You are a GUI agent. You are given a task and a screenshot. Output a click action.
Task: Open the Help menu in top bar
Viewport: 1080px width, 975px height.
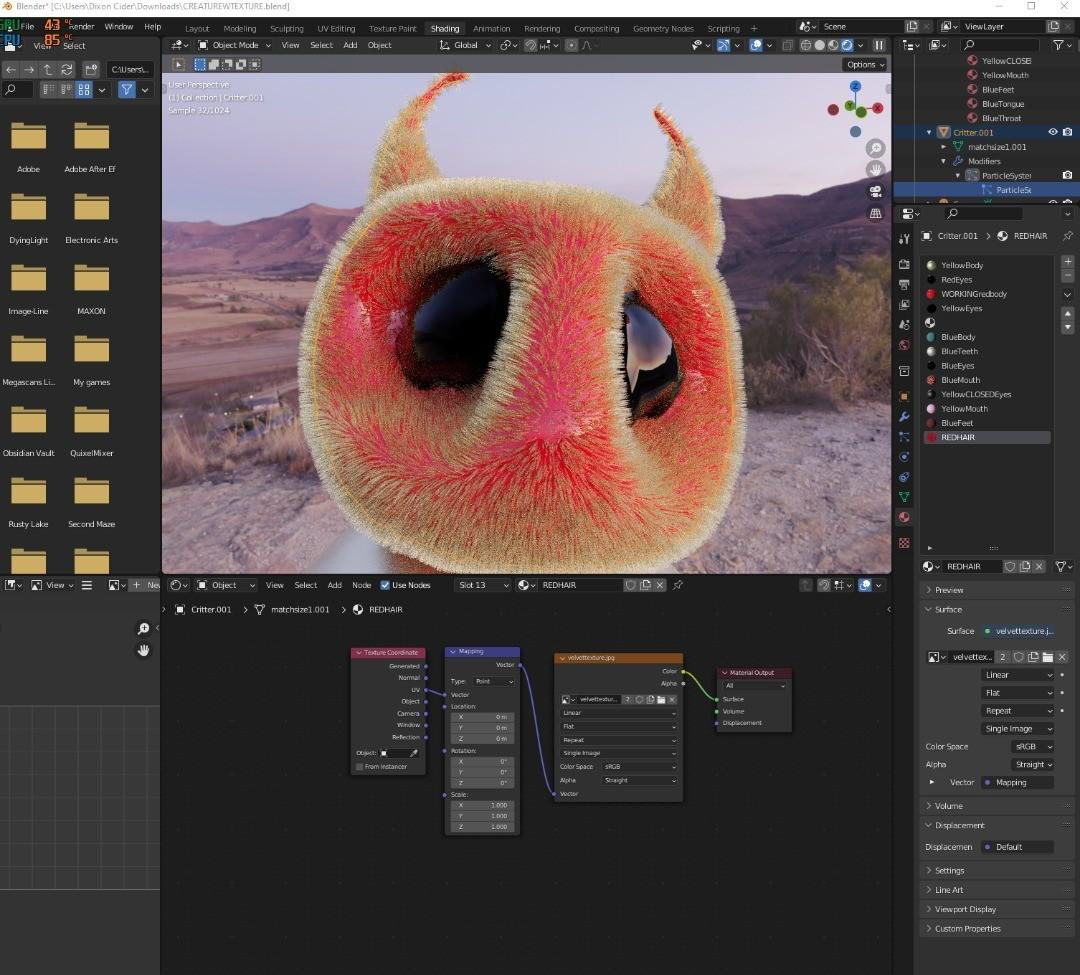[x=152, y=27]
